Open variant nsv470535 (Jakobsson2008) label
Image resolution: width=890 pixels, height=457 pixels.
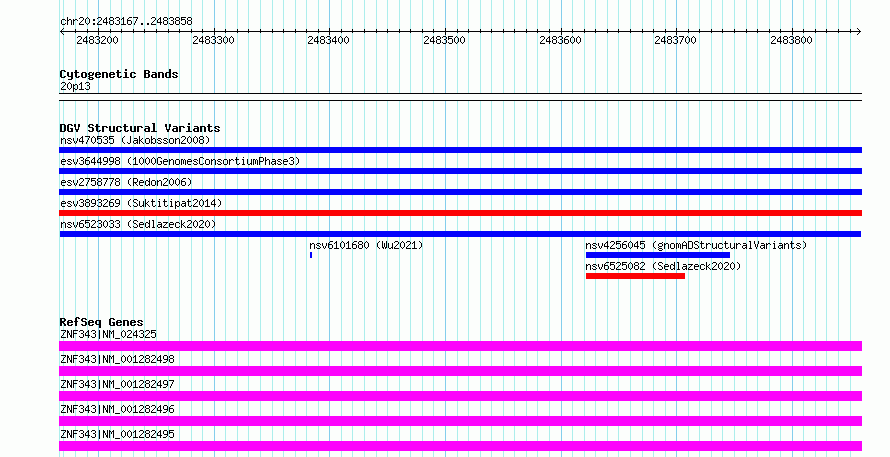click(x=135, y=140)
